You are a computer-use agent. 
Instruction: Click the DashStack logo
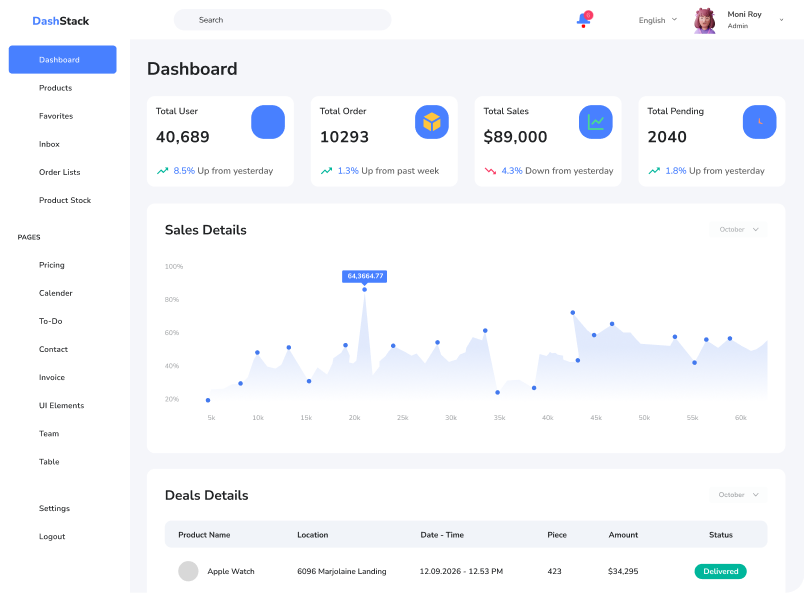[61, 21]
